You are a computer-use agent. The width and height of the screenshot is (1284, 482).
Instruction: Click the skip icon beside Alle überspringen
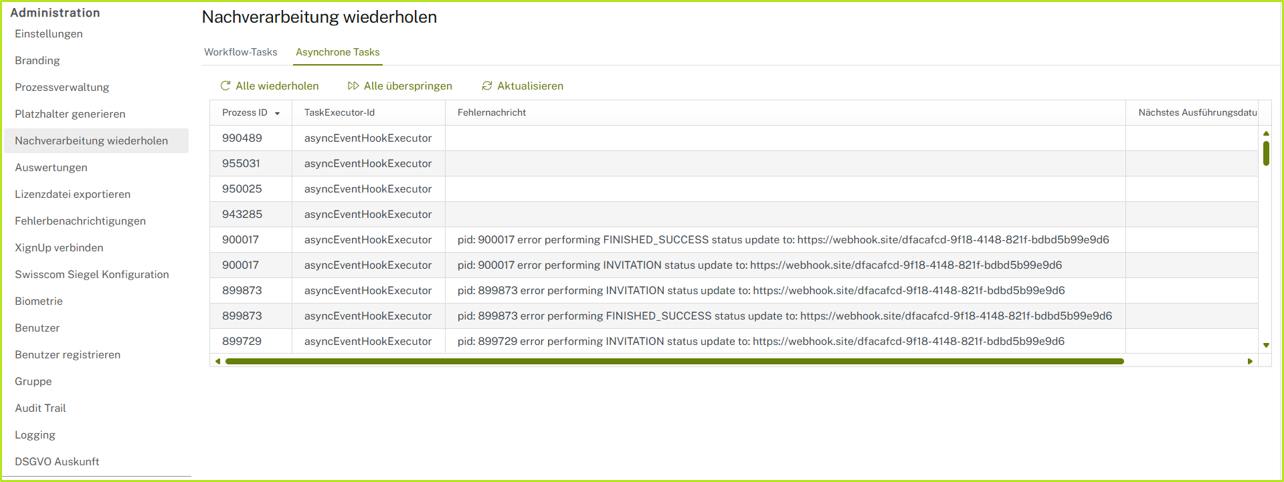pyautogui.click(x=353, y=86)
